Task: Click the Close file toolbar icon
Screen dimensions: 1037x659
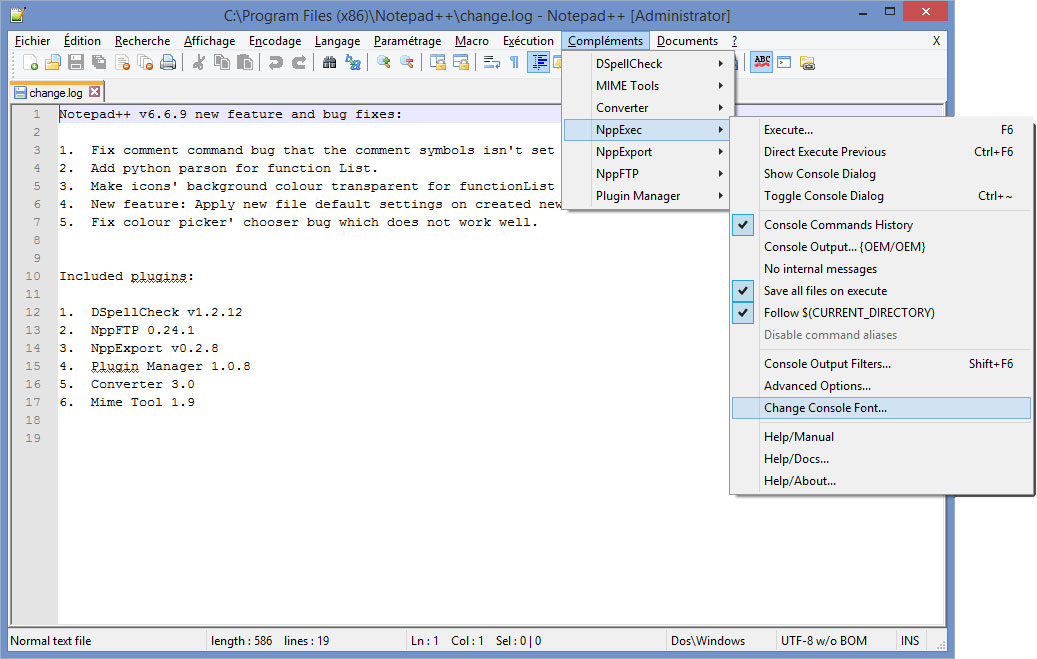Action: [x=122, y=63]
